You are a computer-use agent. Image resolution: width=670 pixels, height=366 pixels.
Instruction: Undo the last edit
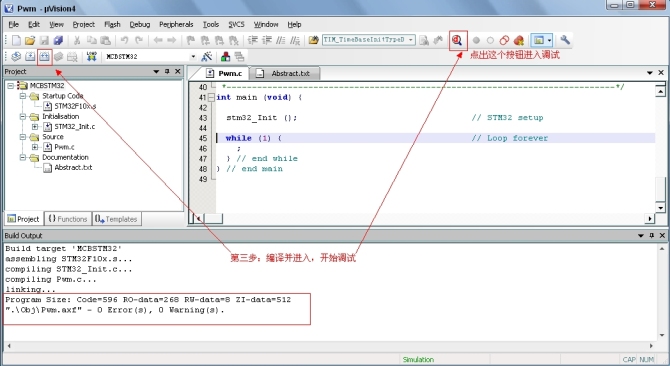click(124, 40)
